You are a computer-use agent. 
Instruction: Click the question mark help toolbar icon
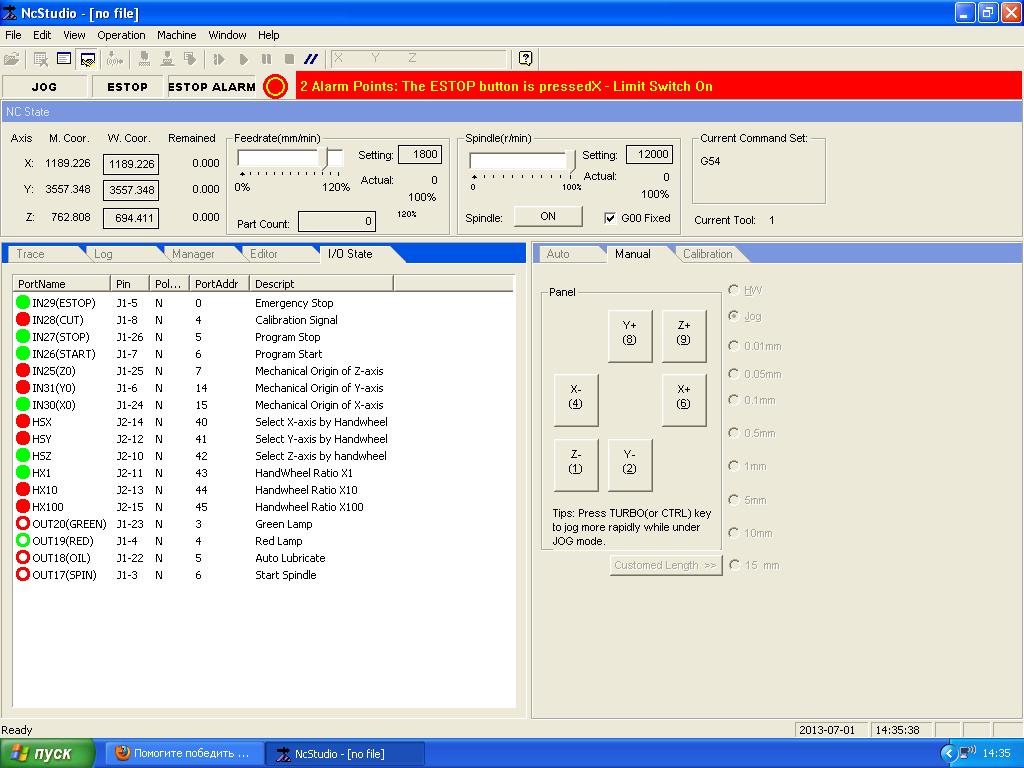tap(525, 59)
